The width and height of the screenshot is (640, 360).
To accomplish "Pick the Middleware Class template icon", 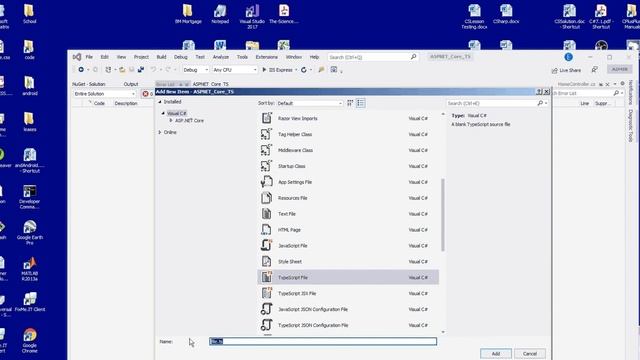I will [267, 150].
